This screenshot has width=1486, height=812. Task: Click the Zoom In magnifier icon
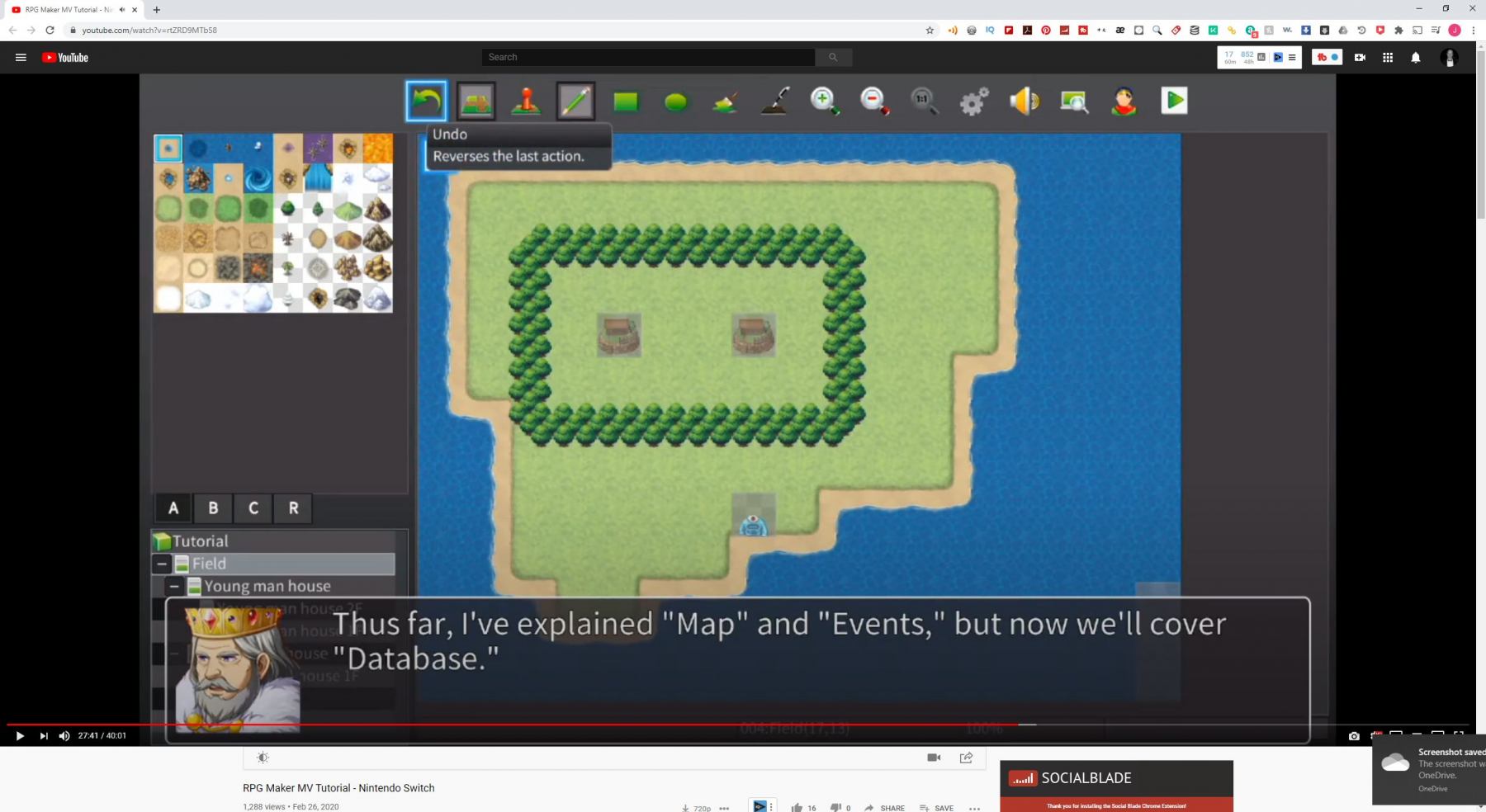pos(825,101)
